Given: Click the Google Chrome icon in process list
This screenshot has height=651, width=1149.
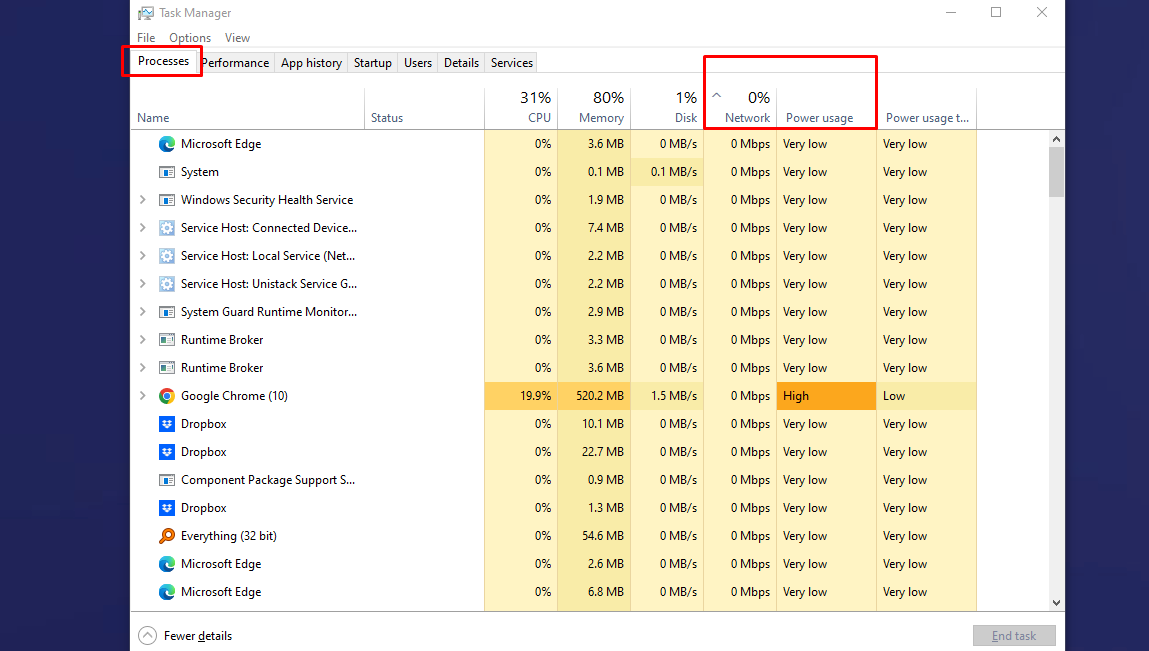Looking at the screenshot, I should [x=166, y=395].
